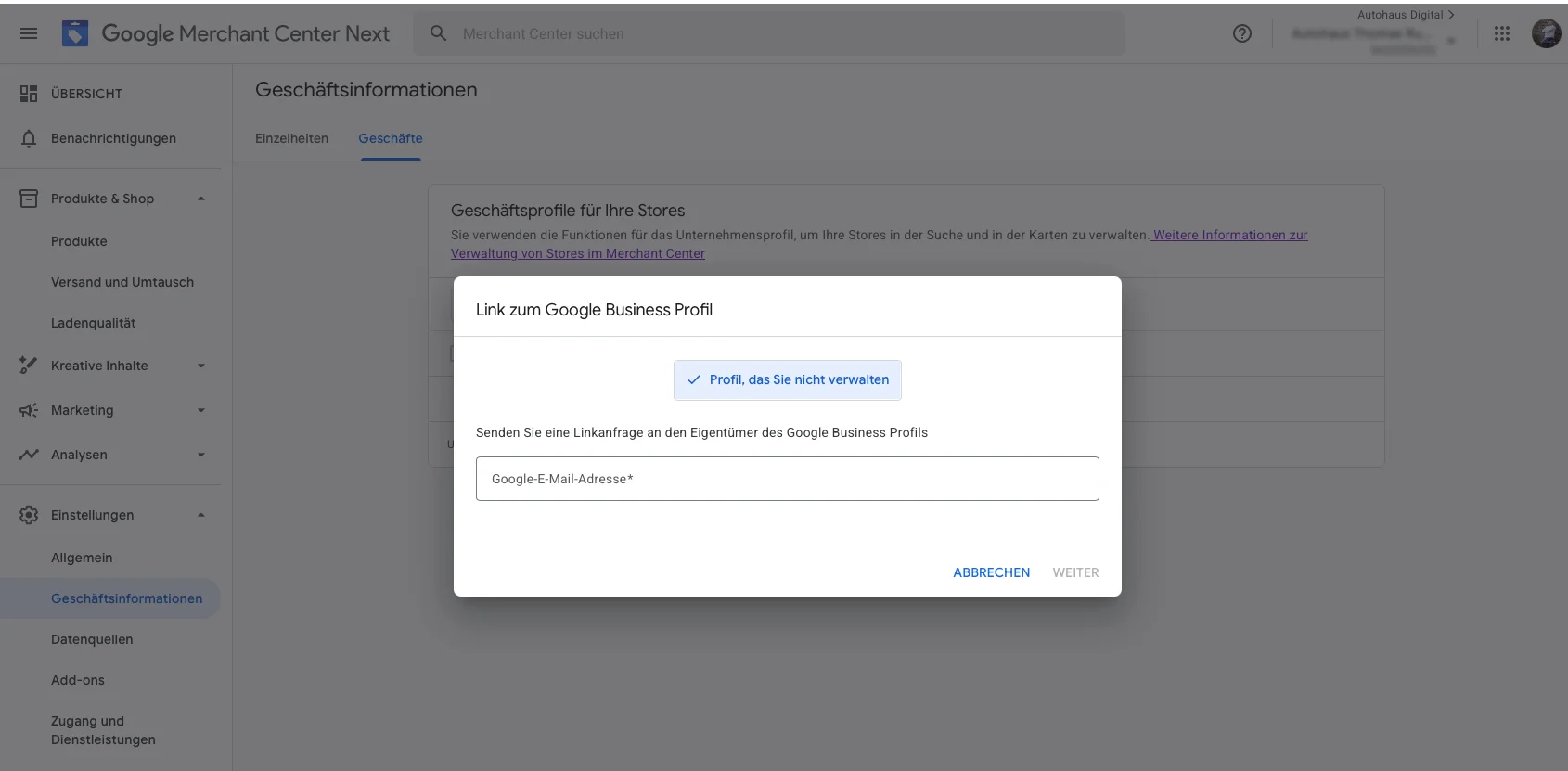
Task: Select the Geschäfte tab
Action: tap(391, 138)
